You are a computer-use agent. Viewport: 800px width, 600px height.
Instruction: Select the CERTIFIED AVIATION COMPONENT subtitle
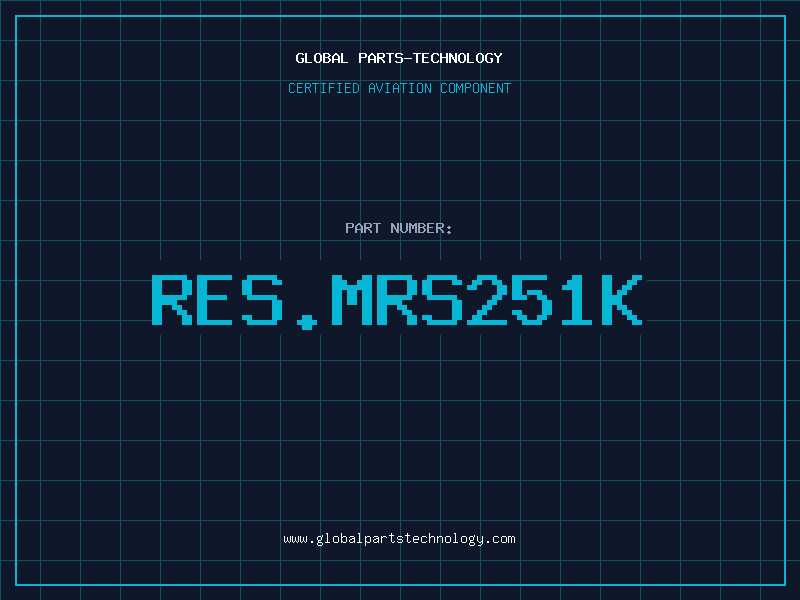point(399,88)
